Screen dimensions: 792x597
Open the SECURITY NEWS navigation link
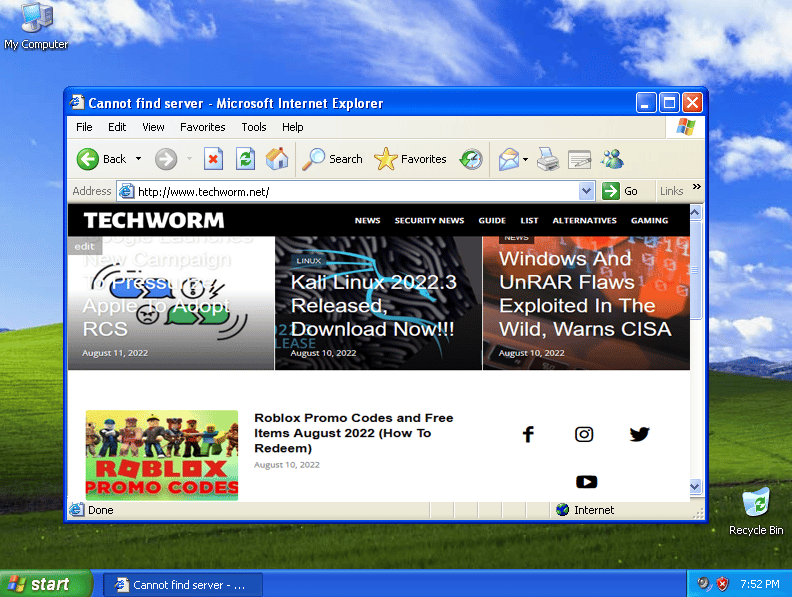tap(429, 220)
